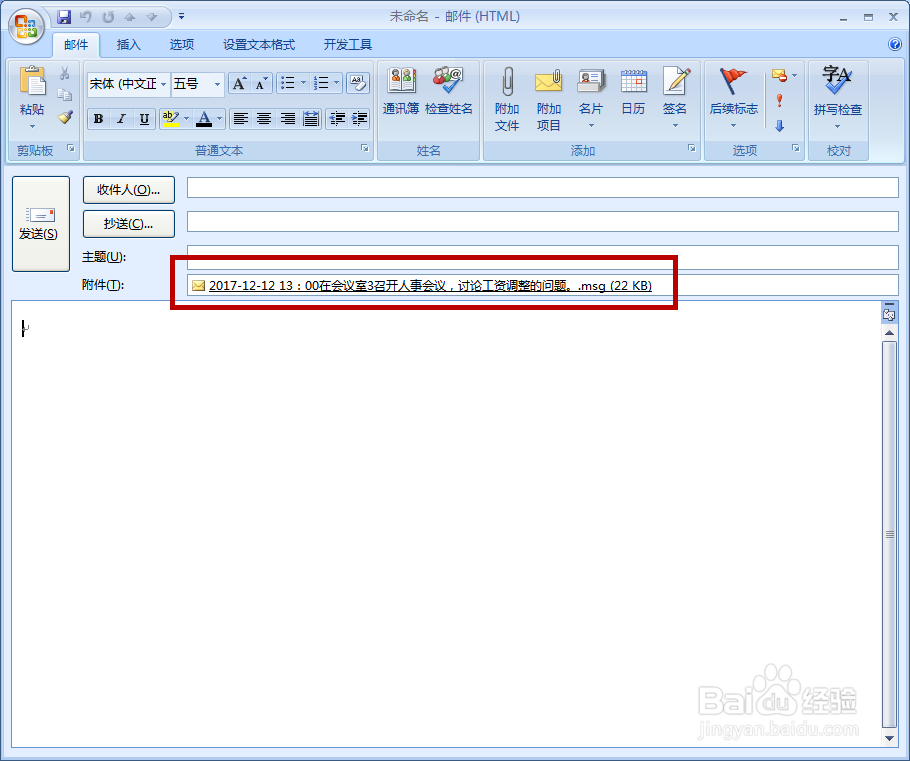This screenshot has width=910, height=761.
Task: Activate the Format Painter brush
Action: 64,117
